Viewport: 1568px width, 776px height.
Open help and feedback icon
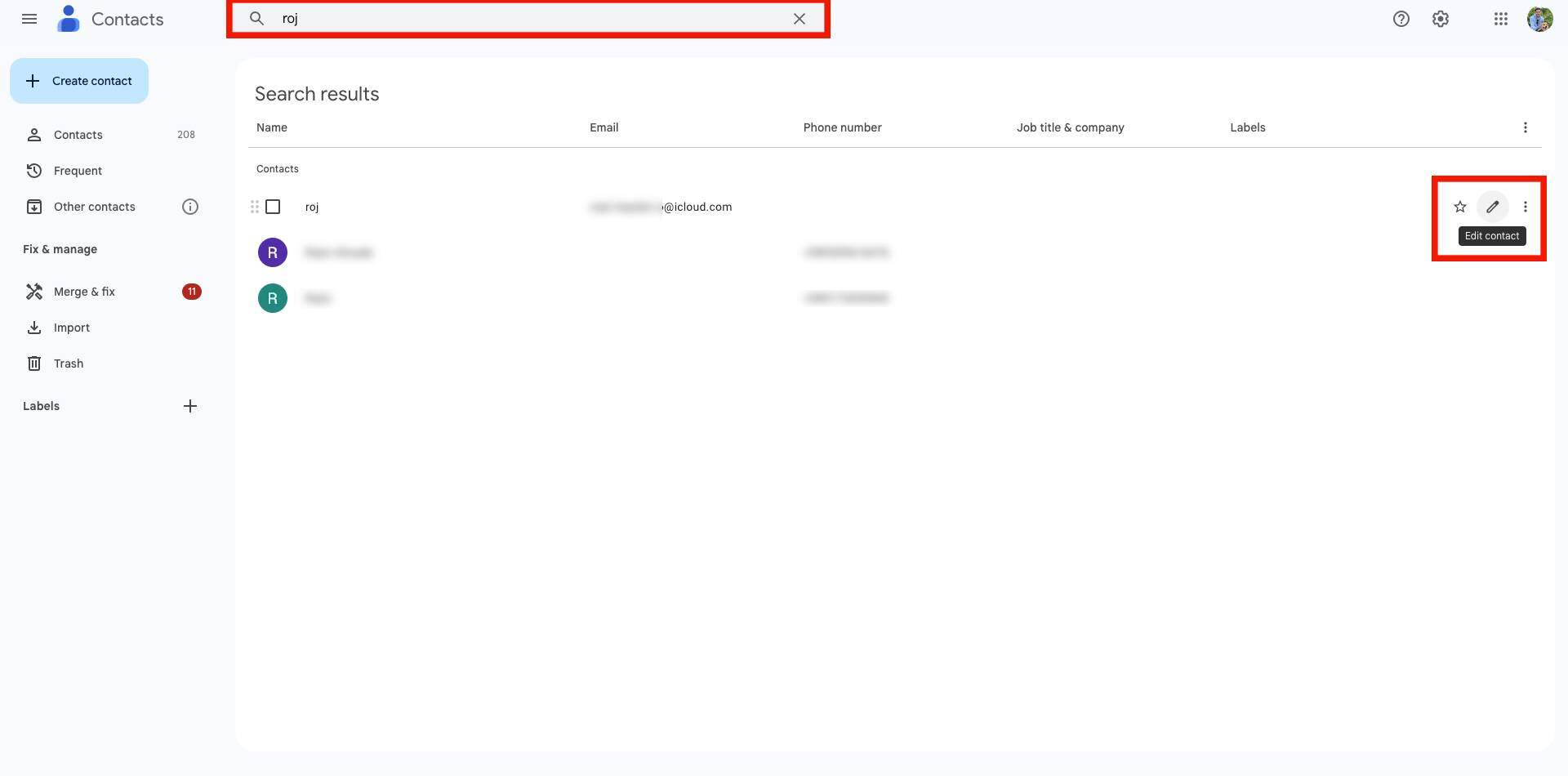[1401, 19]
